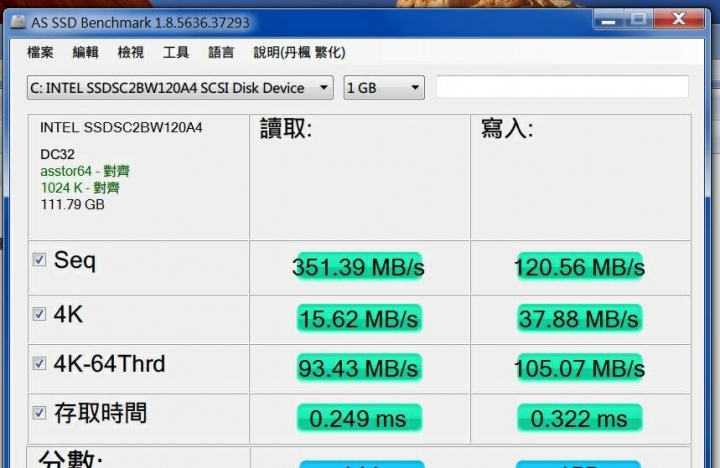The height and width of the screenshot is (468, 720).
Task: Click the 111.79 GB capacity text
Action: [x=73, y=204]
